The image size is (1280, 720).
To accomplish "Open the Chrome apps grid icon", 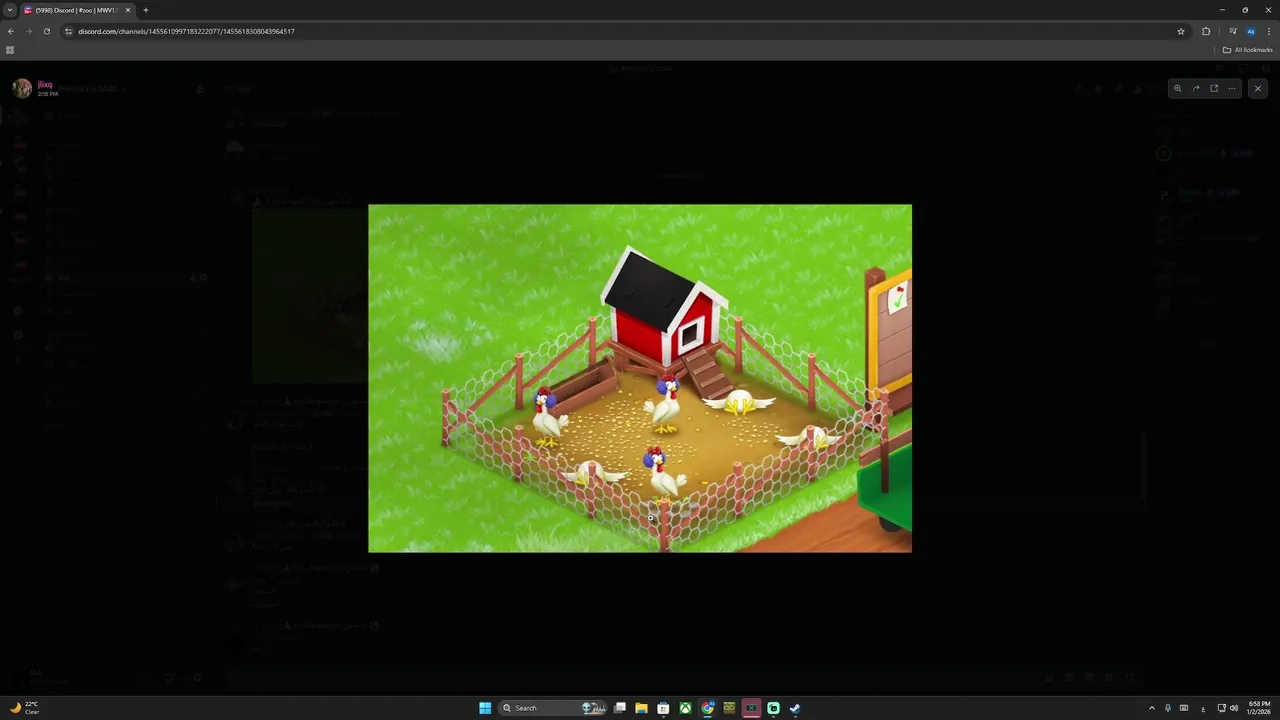I will (10, 50).
